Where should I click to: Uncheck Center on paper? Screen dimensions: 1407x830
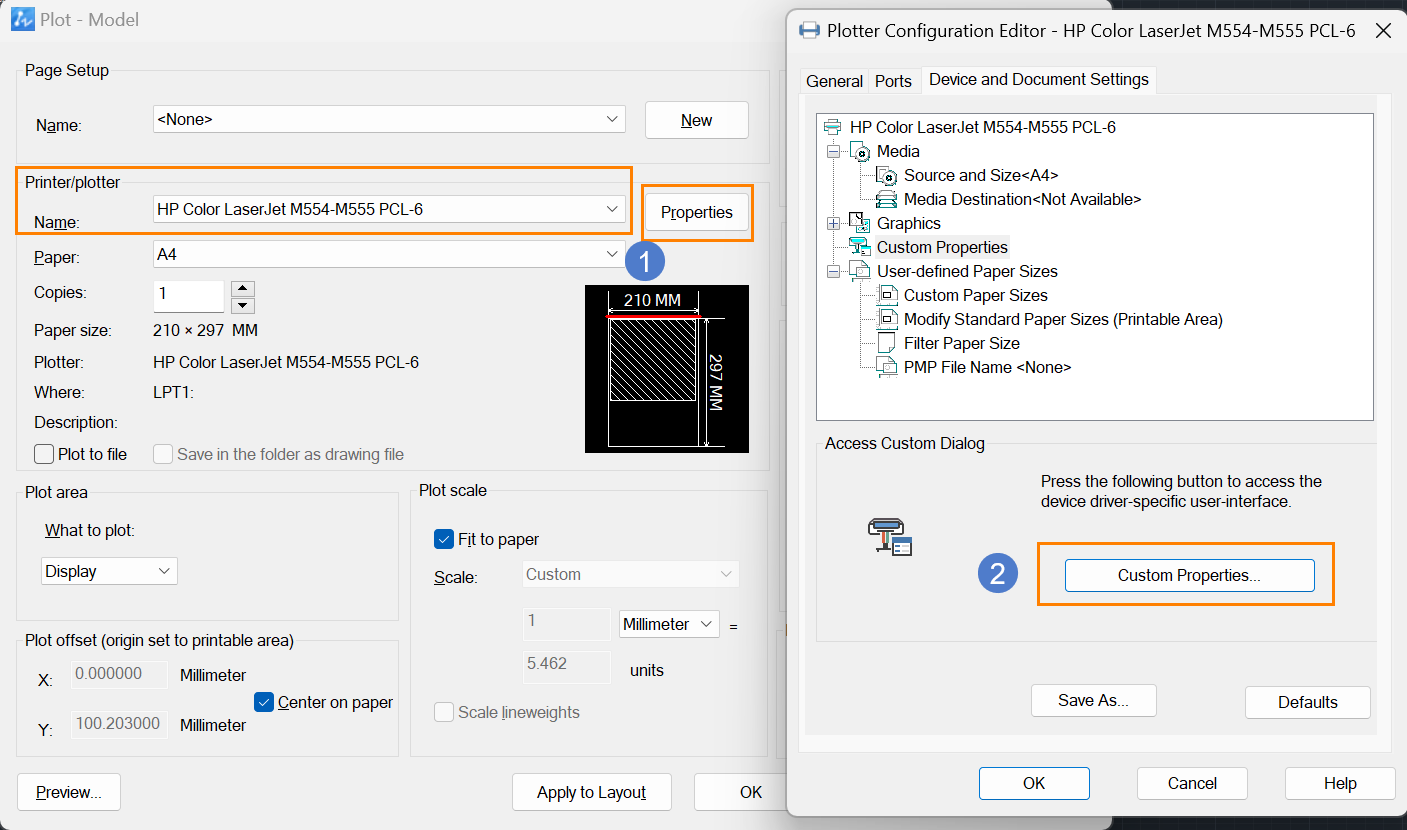pyautogui.click(x=264, y=702)
